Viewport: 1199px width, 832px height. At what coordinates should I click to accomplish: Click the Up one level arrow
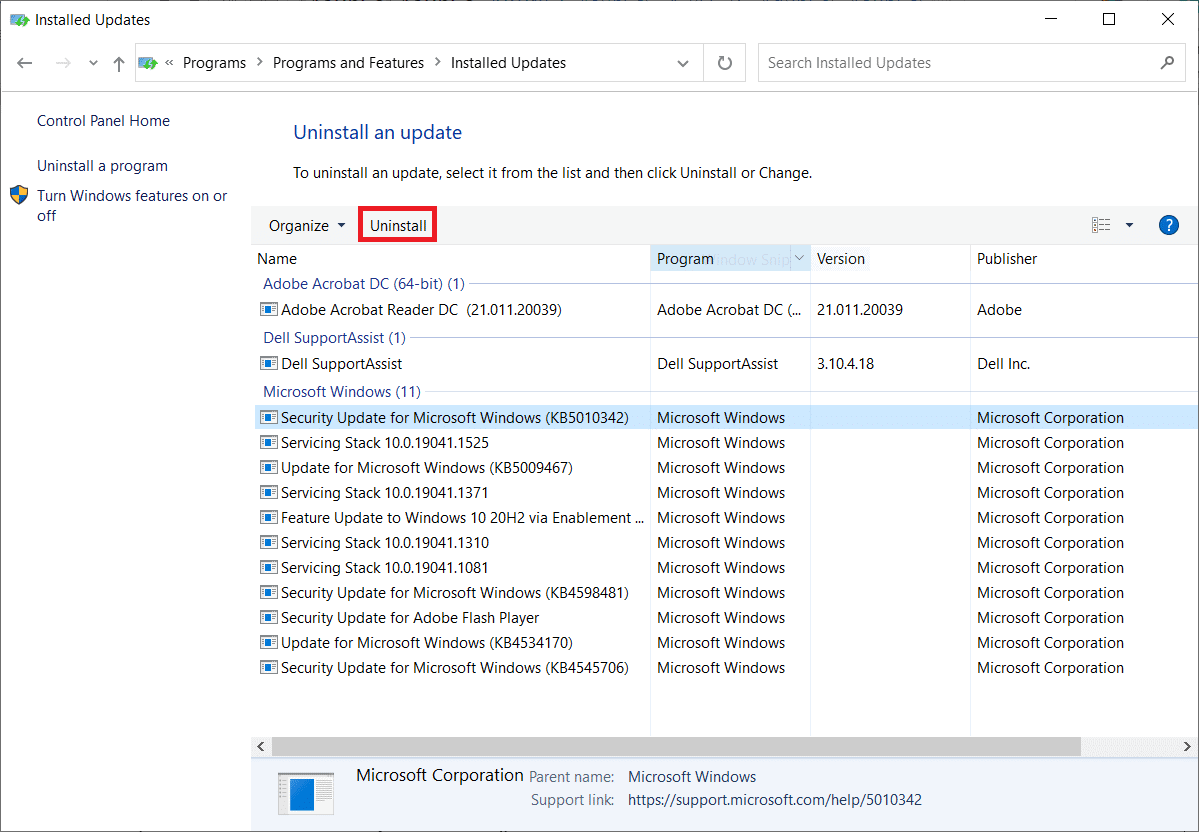(x=117, y=62)
